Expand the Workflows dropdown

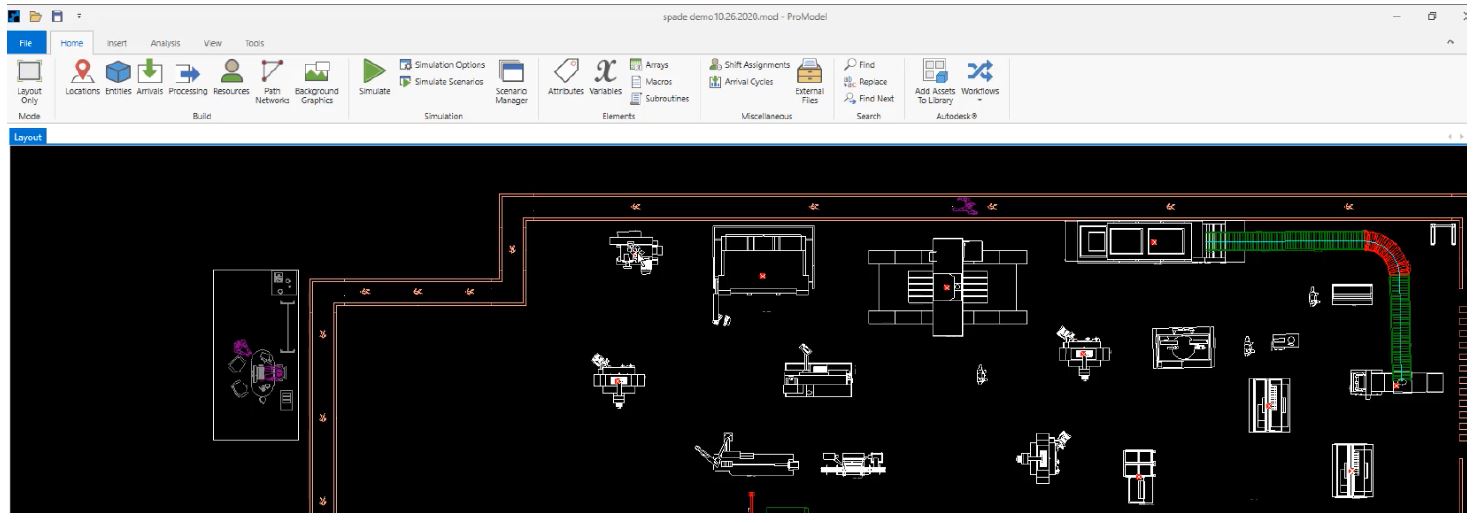click(980, 79)
